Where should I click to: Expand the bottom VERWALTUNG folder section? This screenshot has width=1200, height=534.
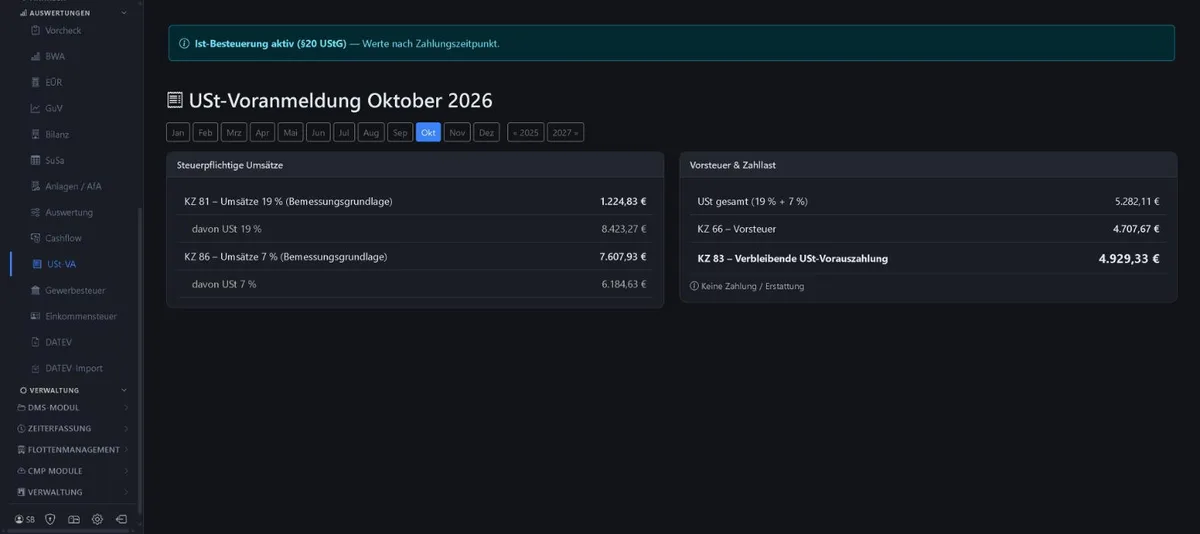click(x=72, y=492)
